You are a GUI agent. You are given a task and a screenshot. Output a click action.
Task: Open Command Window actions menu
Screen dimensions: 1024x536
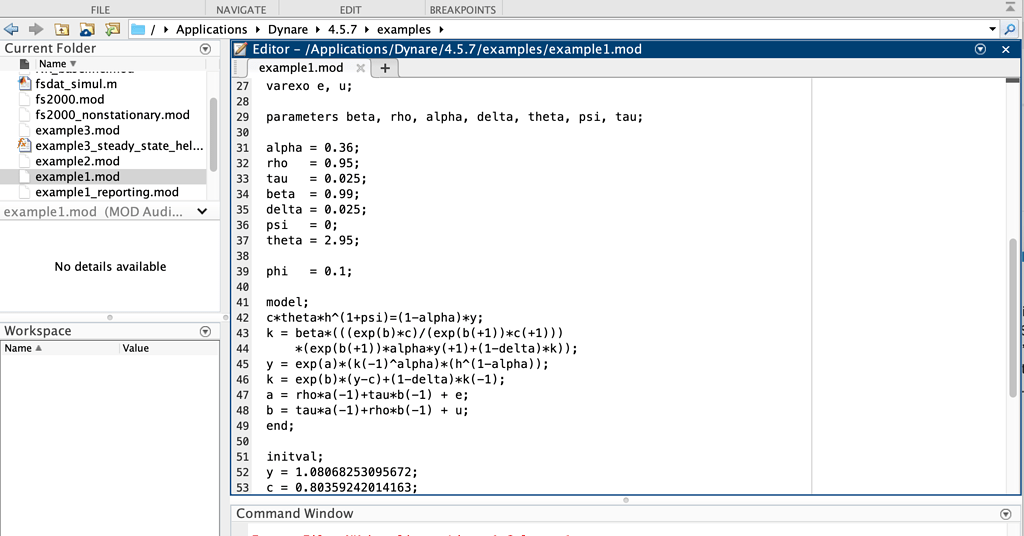(1006, 513)
